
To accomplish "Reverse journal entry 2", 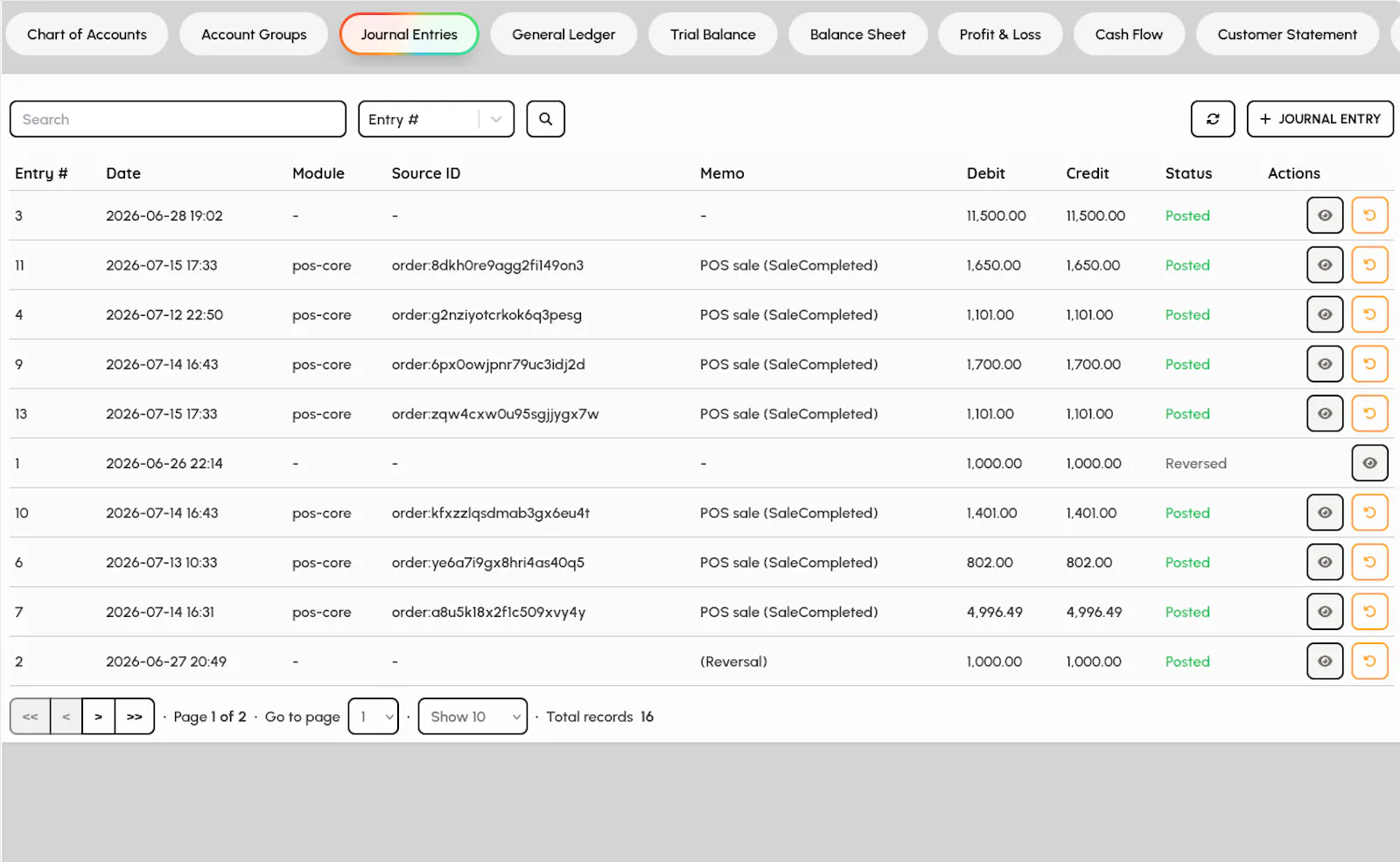I will click(x=1369, y=662).
